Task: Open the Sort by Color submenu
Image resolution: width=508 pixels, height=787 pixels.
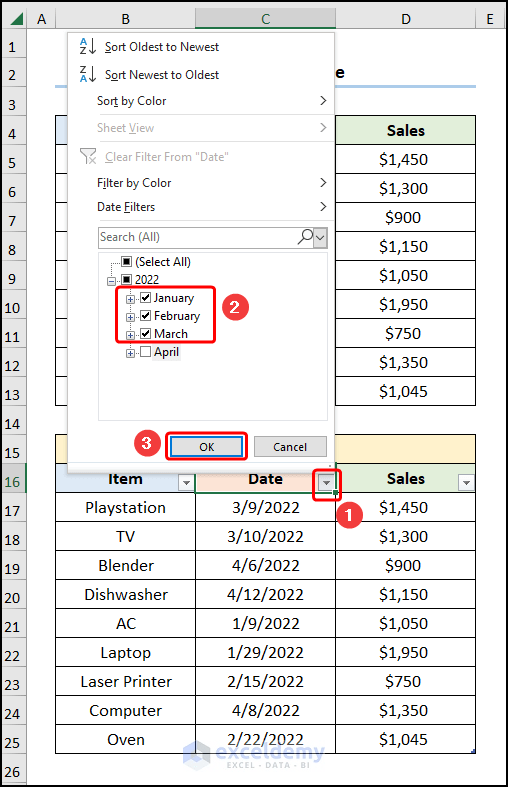Action: pos(201,101)
